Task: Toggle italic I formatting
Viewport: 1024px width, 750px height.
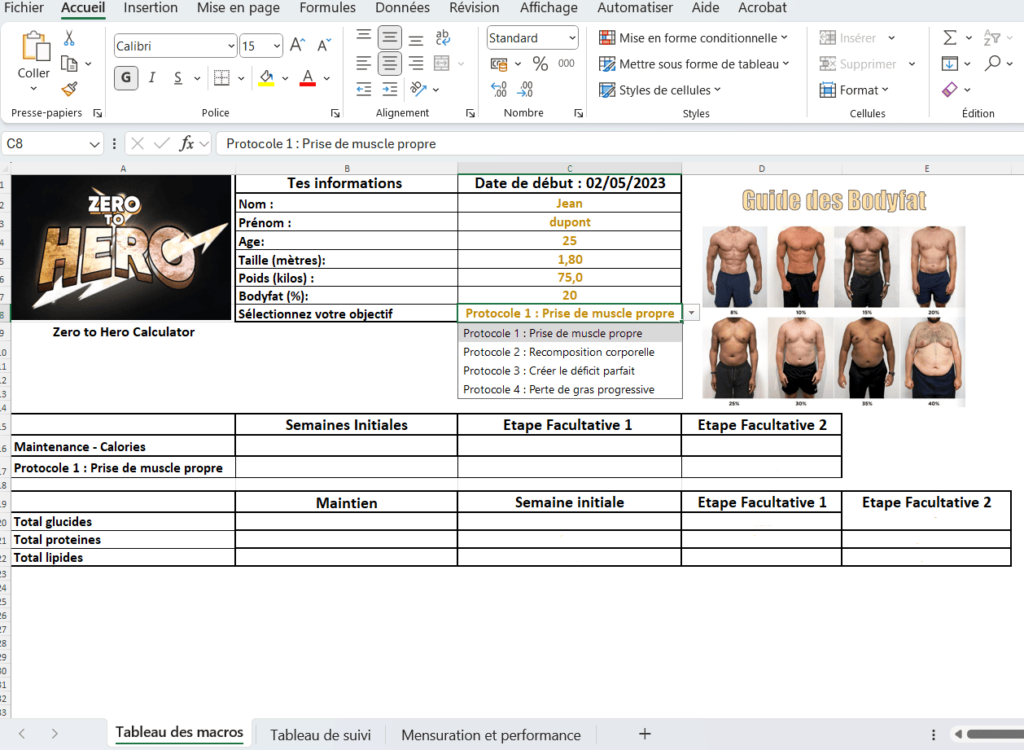Action: pos(152,78)
